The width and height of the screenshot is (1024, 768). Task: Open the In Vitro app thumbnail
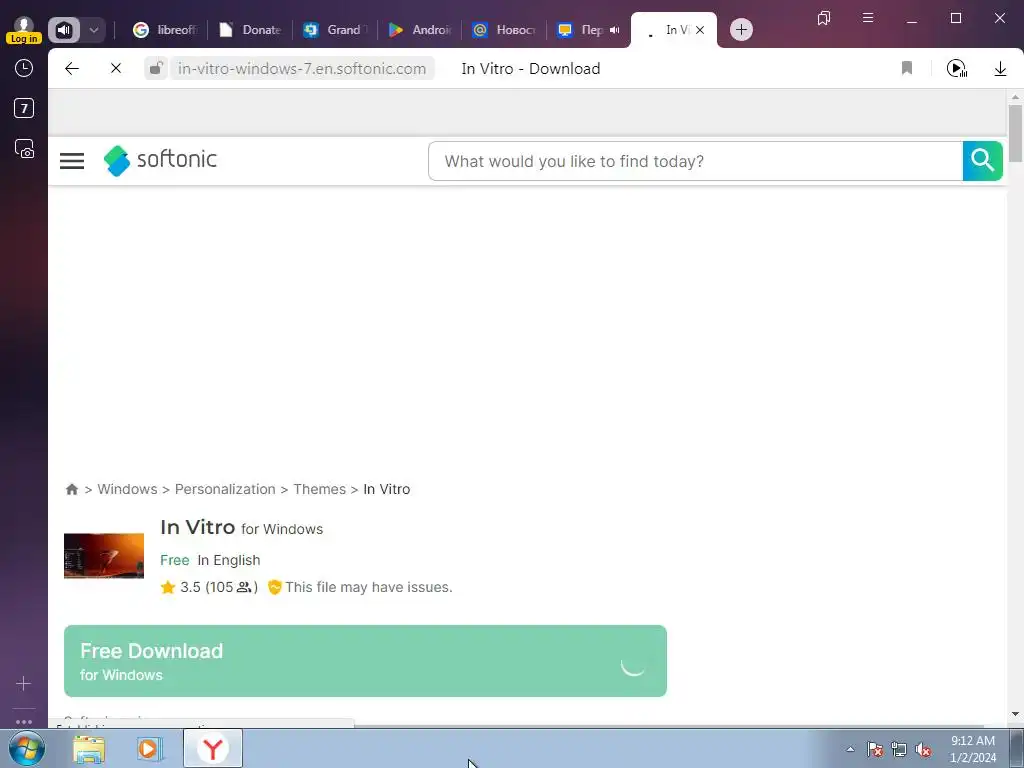[x=104, y=556]
